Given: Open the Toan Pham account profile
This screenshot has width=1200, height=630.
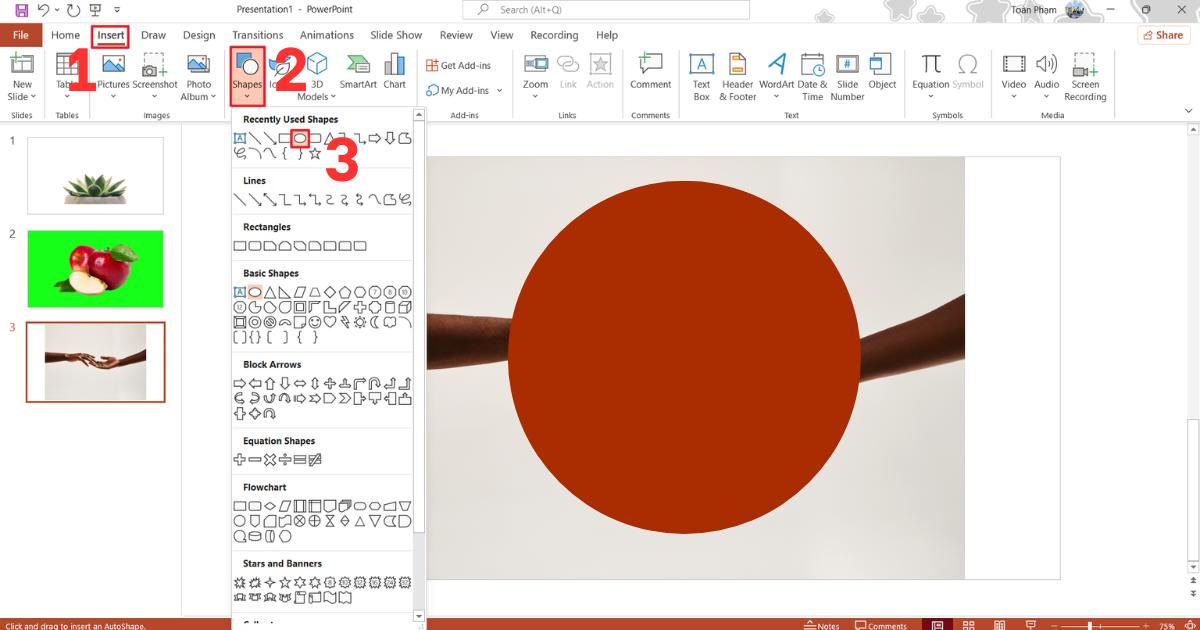Looking at the screenshot, I should (1049, 10).
